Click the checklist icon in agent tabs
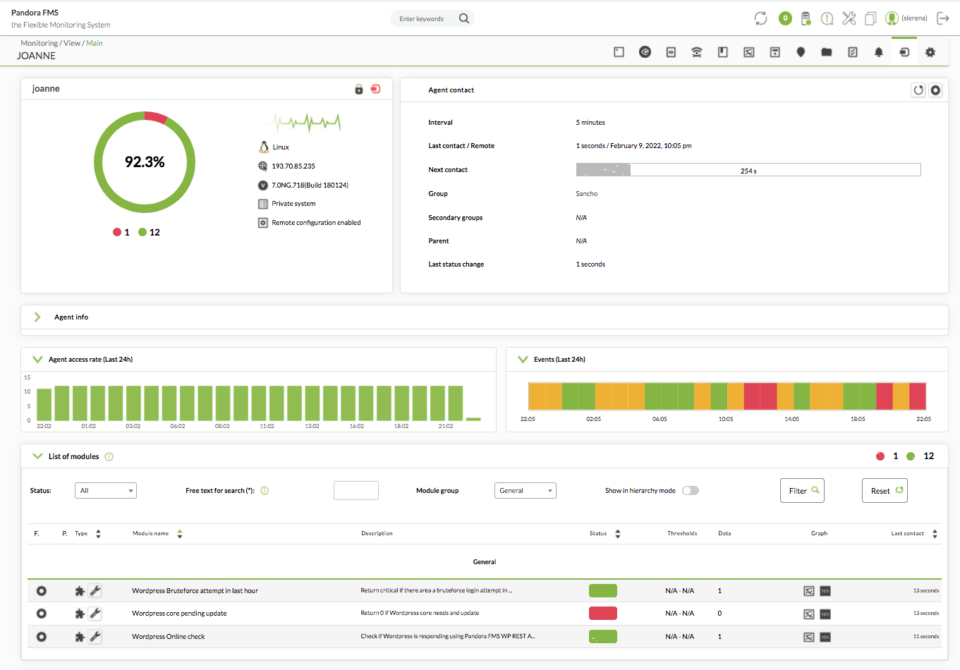The width and height of the screenshot is (960, 670). pyautogui.click(x=853, y=52)
